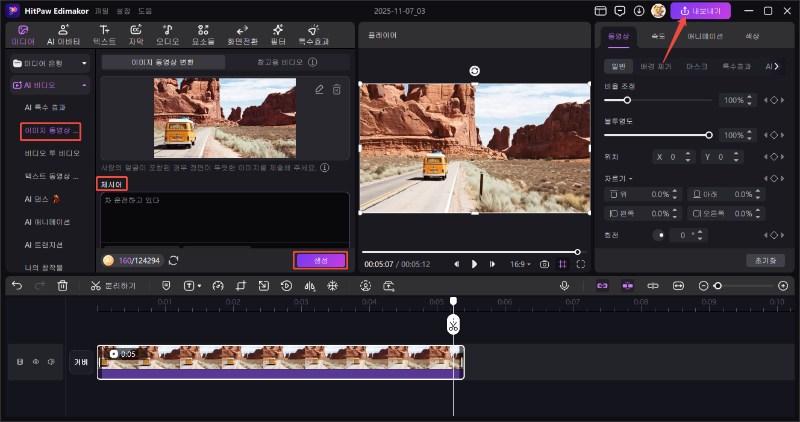Select the AI special effects item
Viewport: 800px width, 422px height.
tap(45, 108)
